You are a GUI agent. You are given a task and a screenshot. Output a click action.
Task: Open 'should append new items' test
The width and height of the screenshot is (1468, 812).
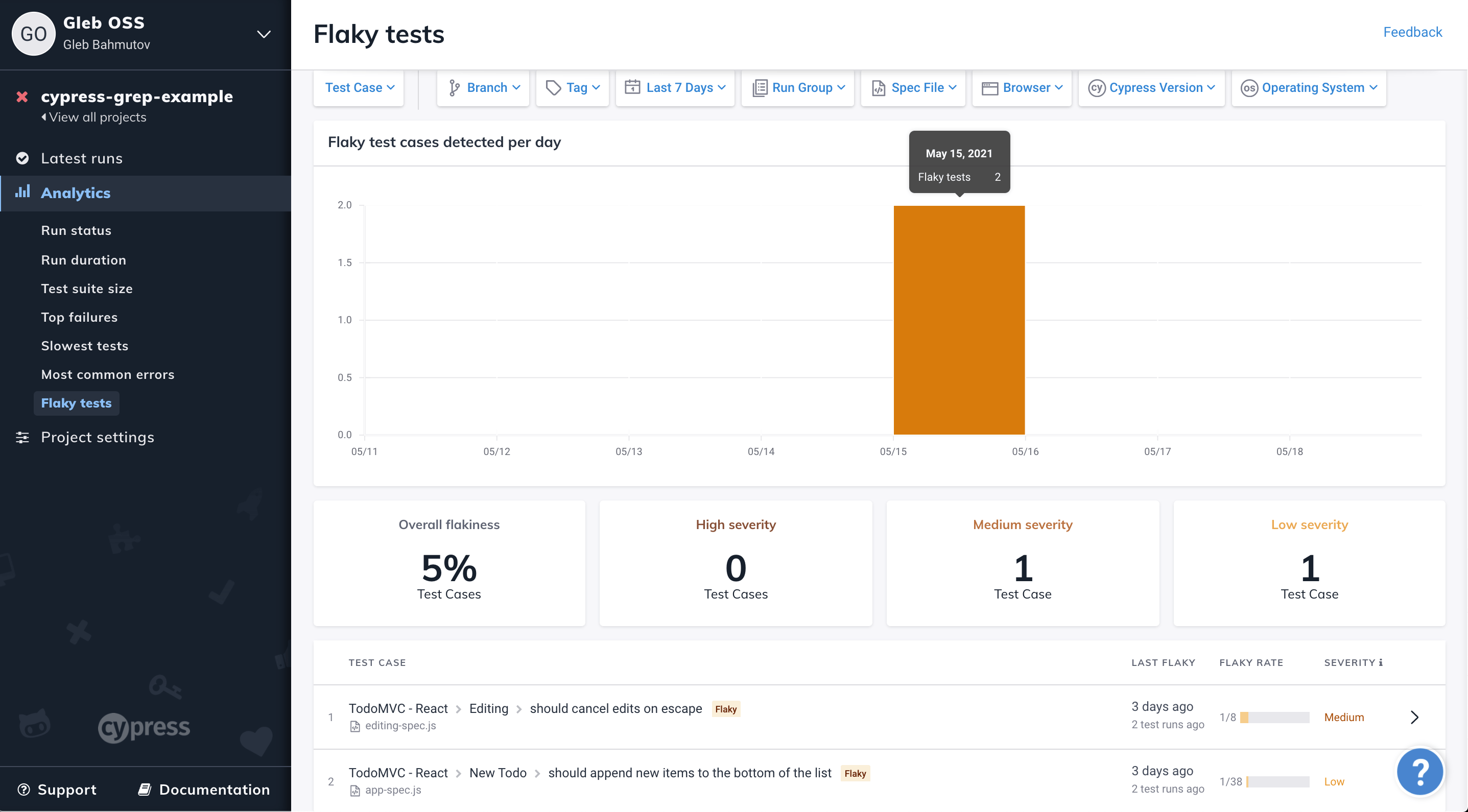(x=690, y=773)
